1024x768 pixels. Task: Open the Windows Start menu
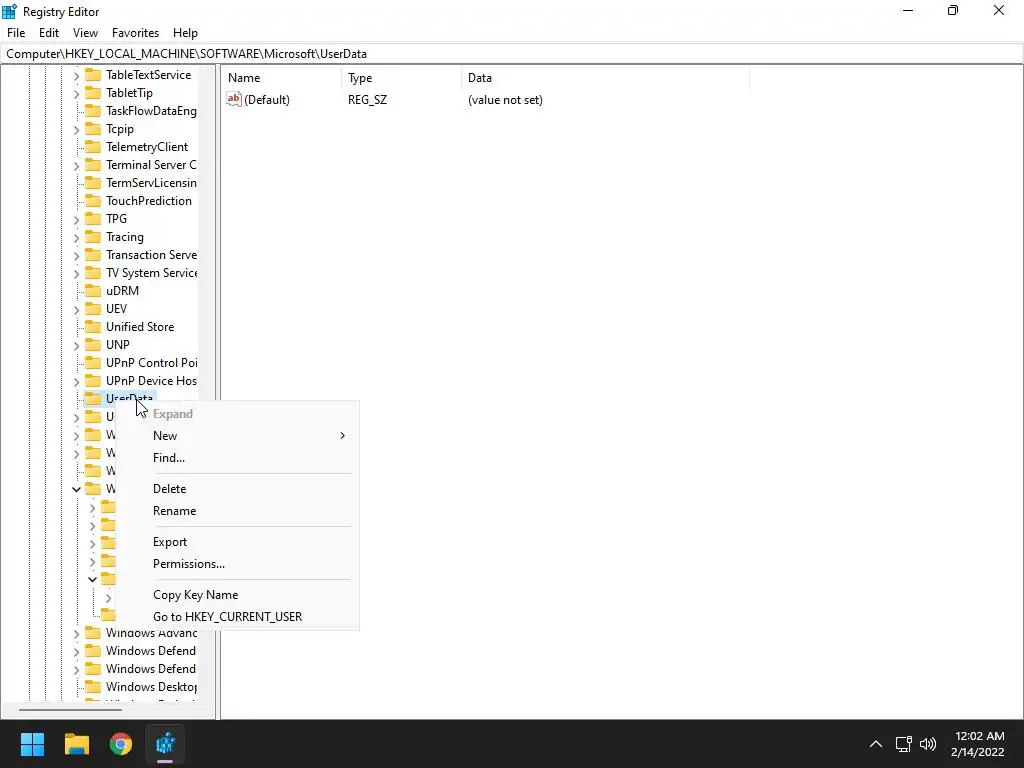click(x=32, y=744)
